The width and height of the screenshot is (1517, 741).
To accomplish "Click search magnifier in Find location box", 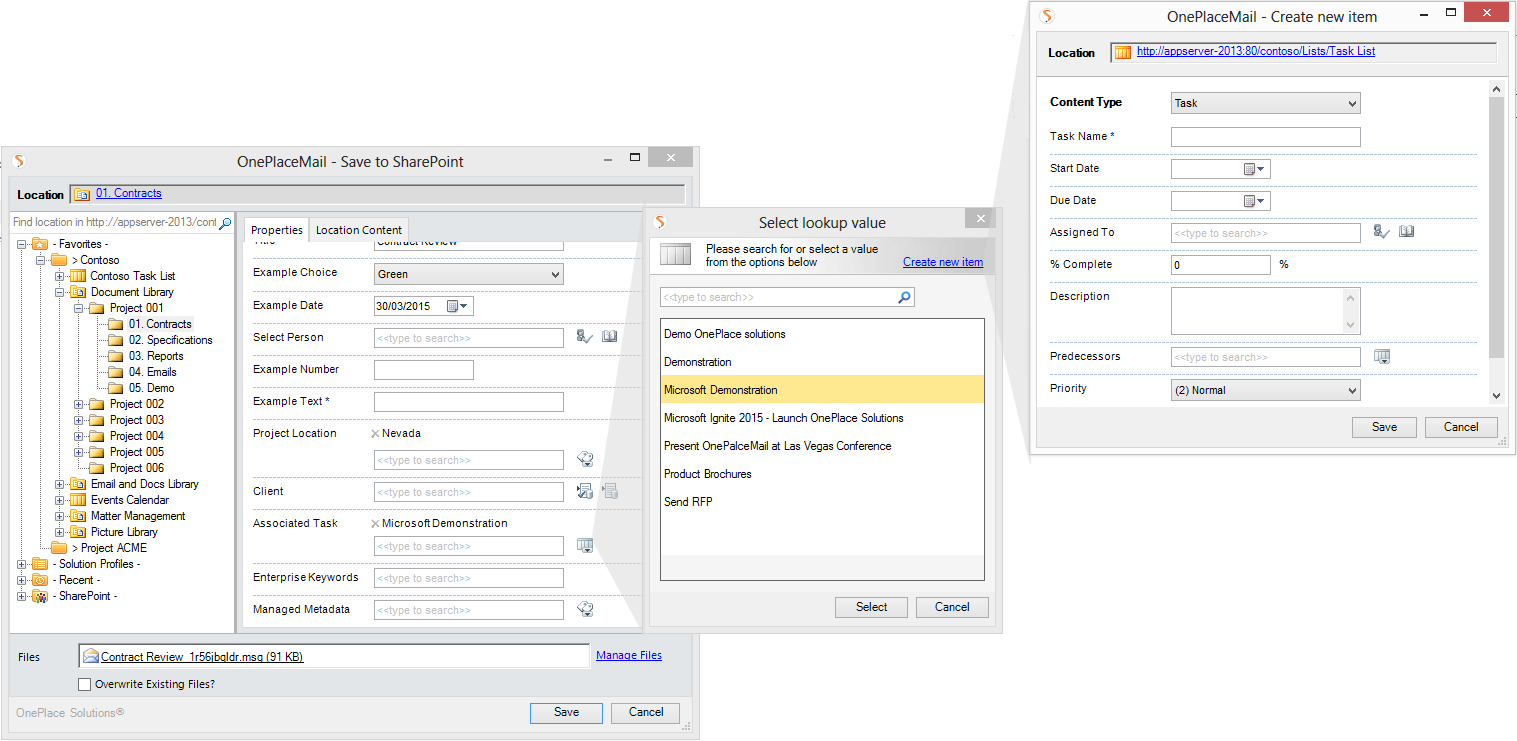I will [225, 223].
